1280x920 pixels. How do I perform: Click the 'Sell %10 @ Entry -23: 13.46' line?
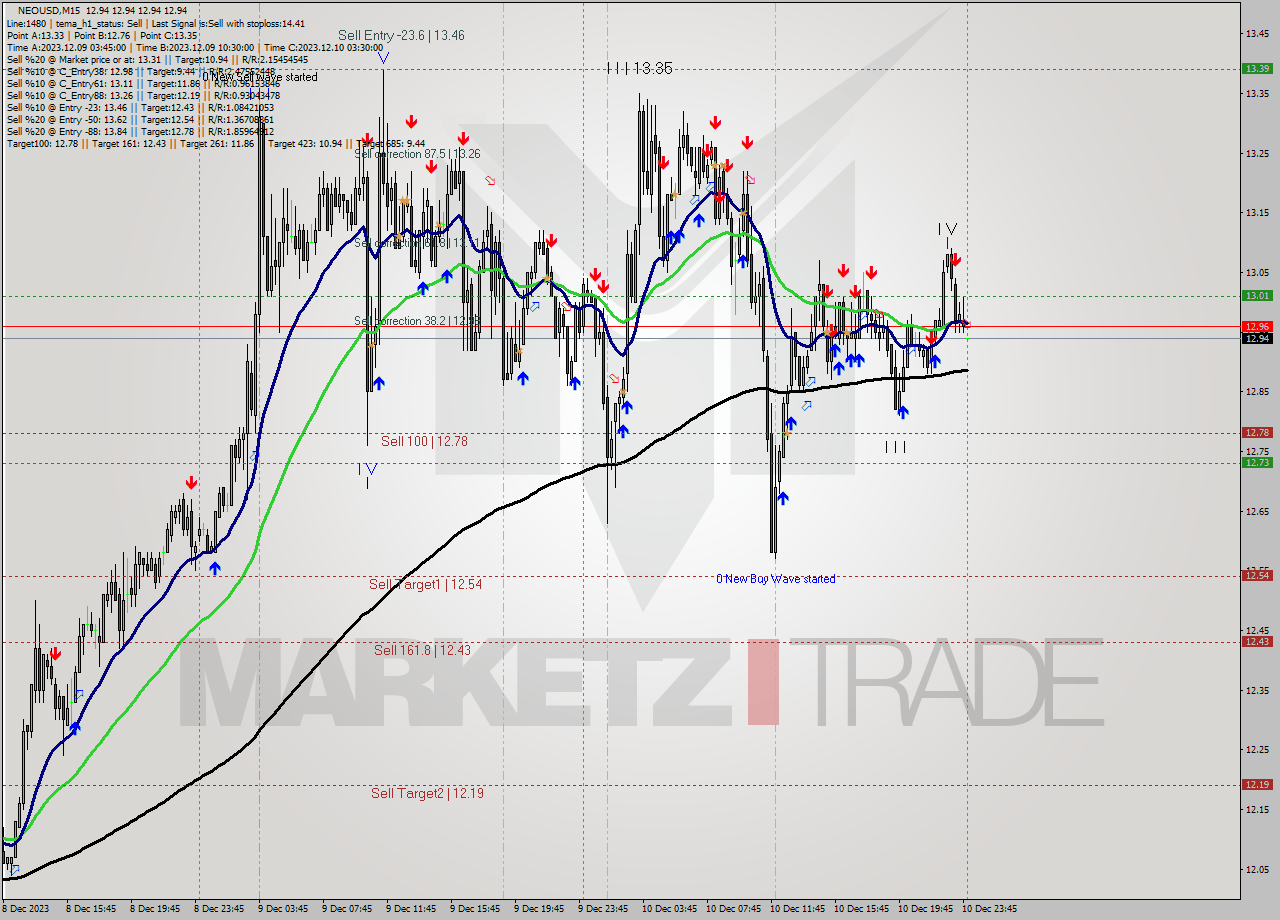pos(140,107)
